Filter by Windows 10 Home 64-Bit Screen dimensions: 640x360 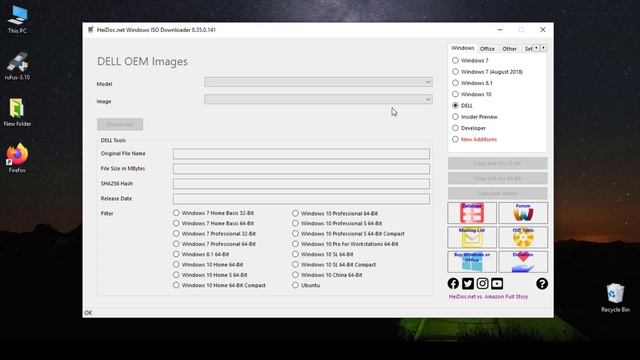point(176,264)
